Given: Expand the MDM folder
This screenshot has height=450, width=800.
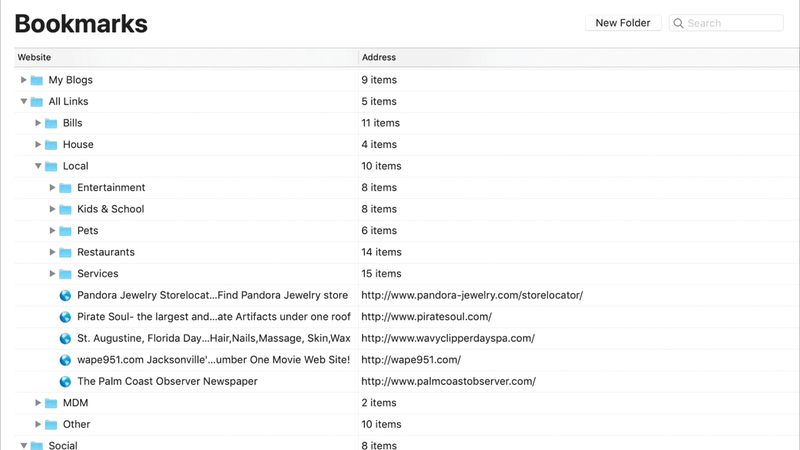Looking at the screenshot, I should point(38,403).
